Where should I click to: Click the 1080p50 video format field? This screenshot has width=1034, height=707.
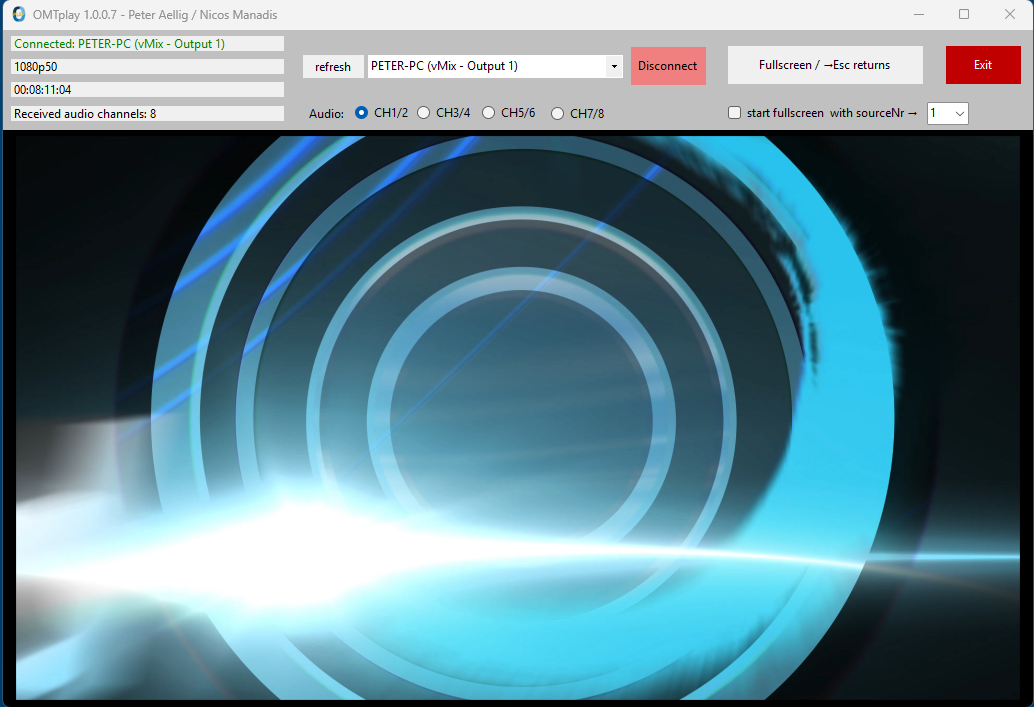click(147, 67)
